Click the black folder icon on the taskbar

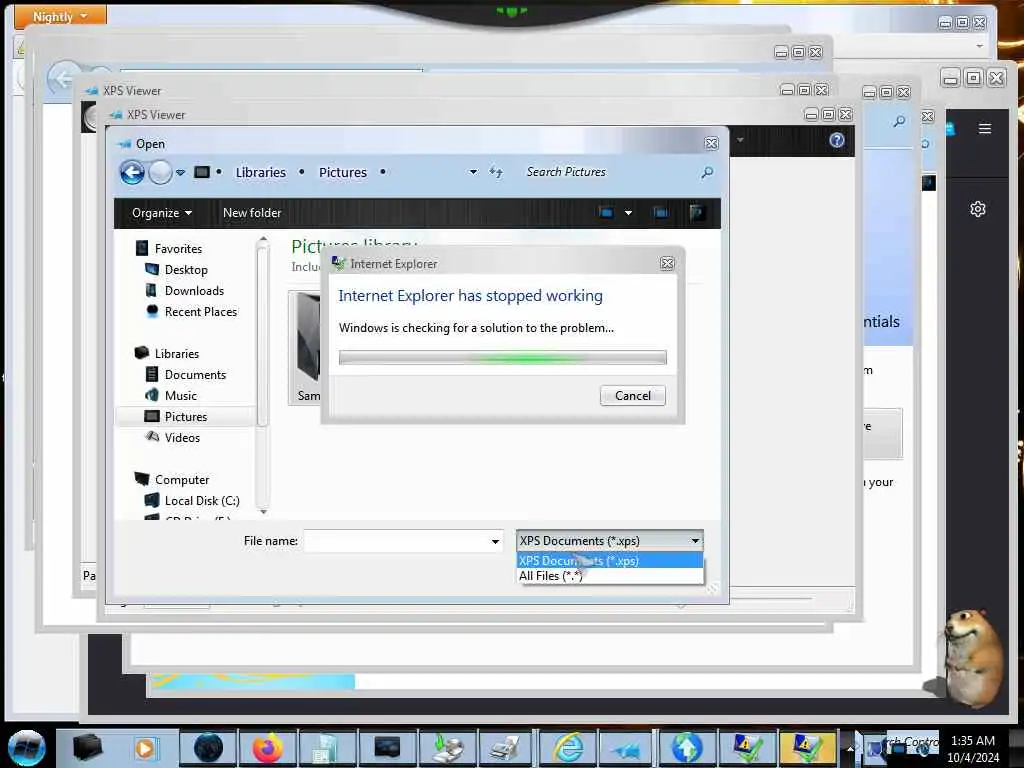tap(88, 748)
